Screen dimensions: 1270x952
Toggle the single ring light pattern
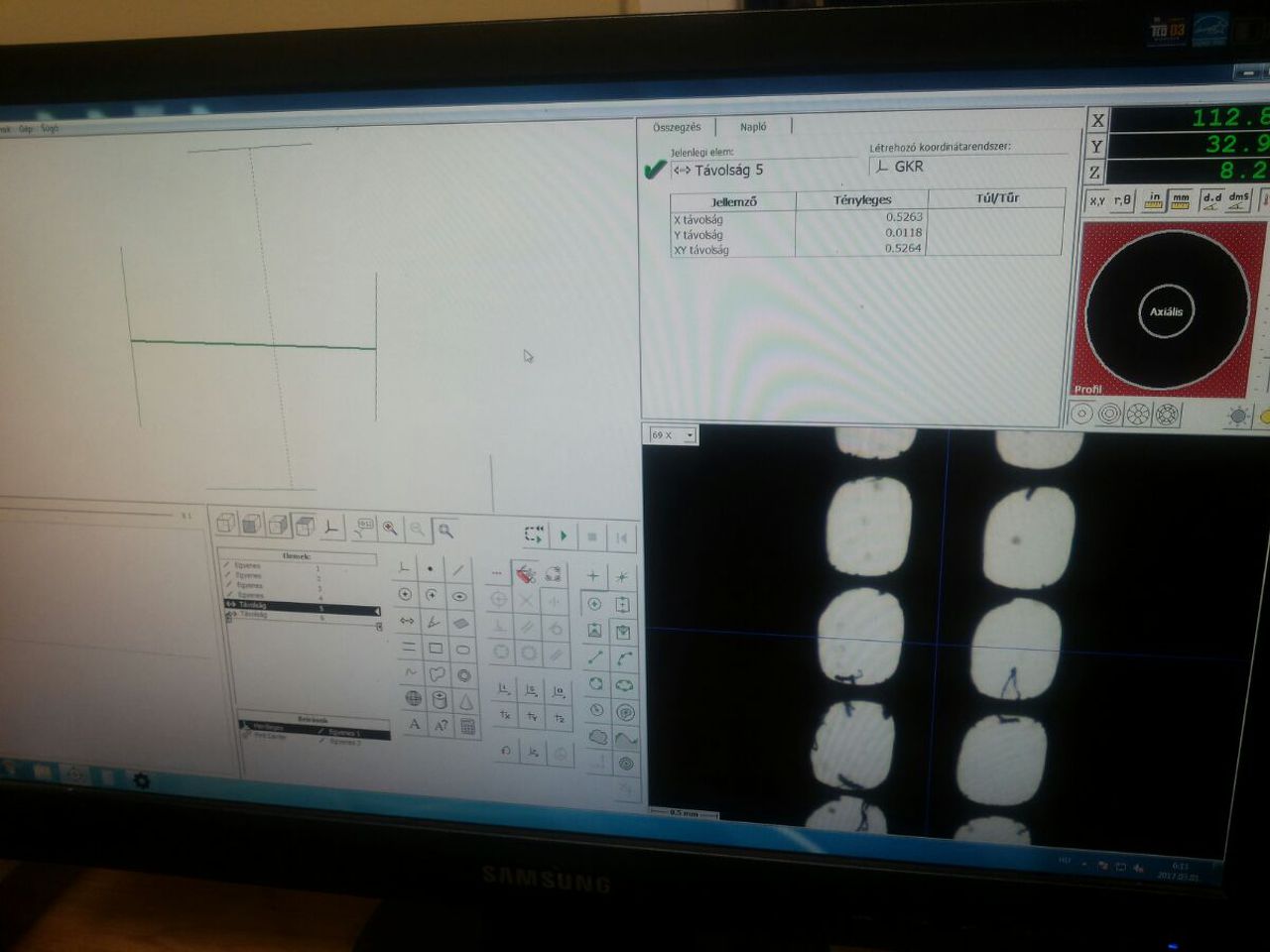[x=1082, y=415]
